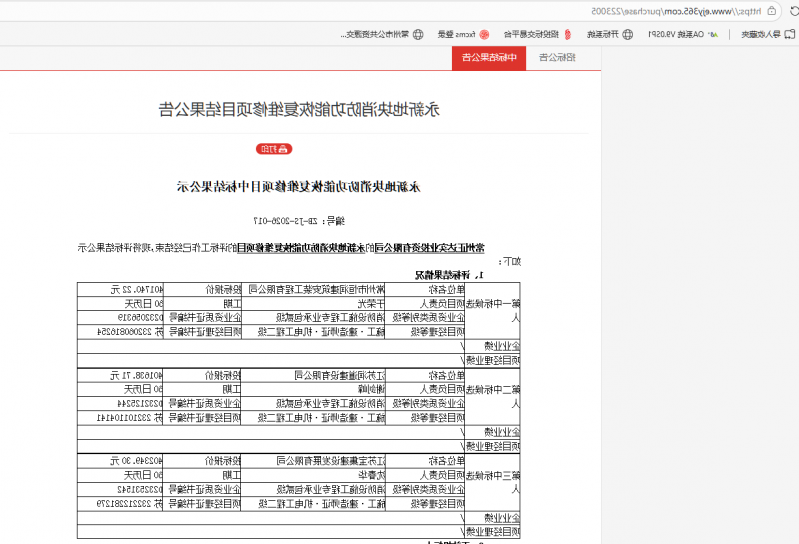Screen dimensions: 799x544
Task: Click the 第二中标候选人 cell
Action: tap(492, 397)
